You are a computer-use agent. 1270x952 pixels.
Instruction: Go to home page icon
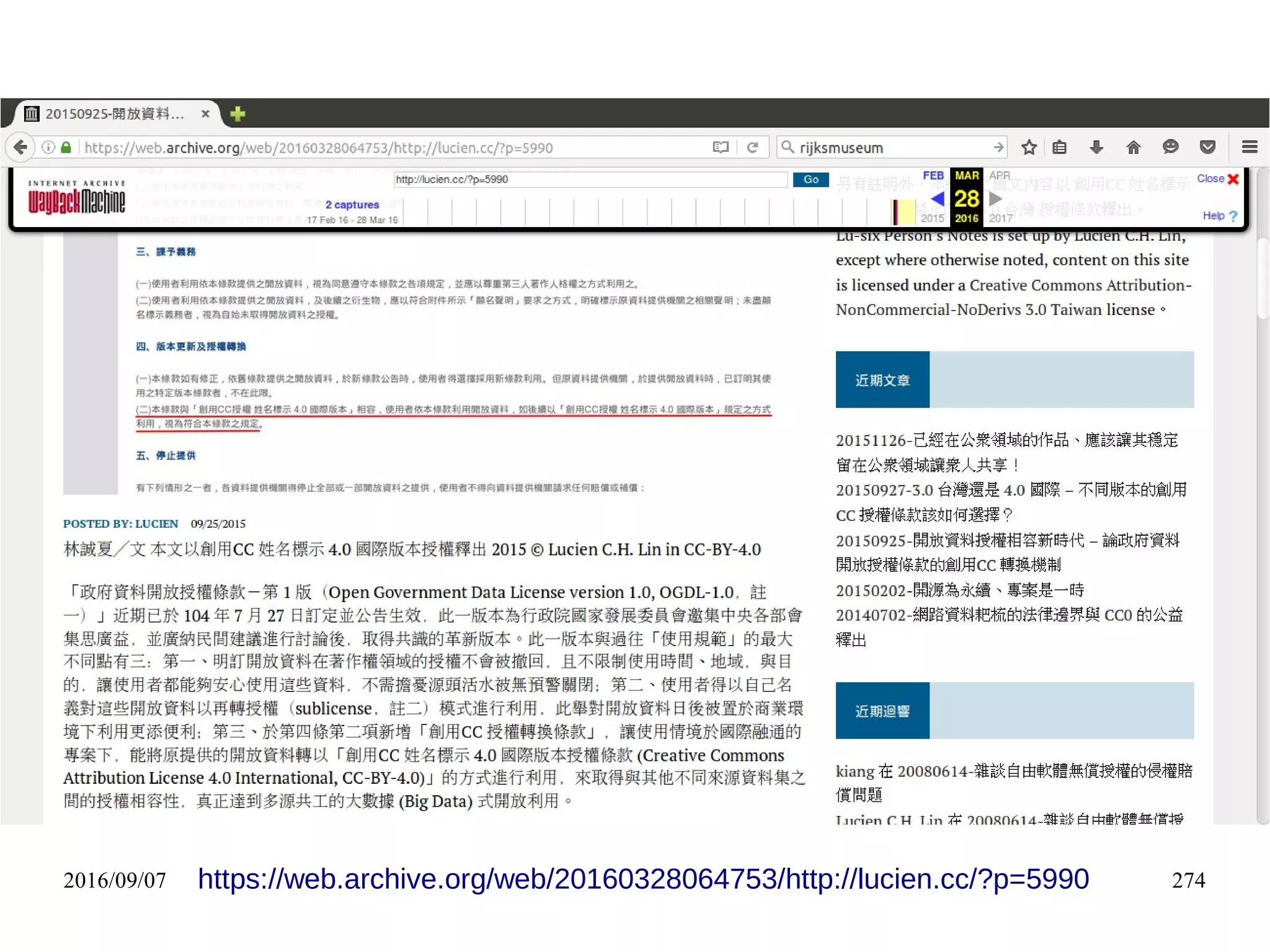(x=1134, y=147)
